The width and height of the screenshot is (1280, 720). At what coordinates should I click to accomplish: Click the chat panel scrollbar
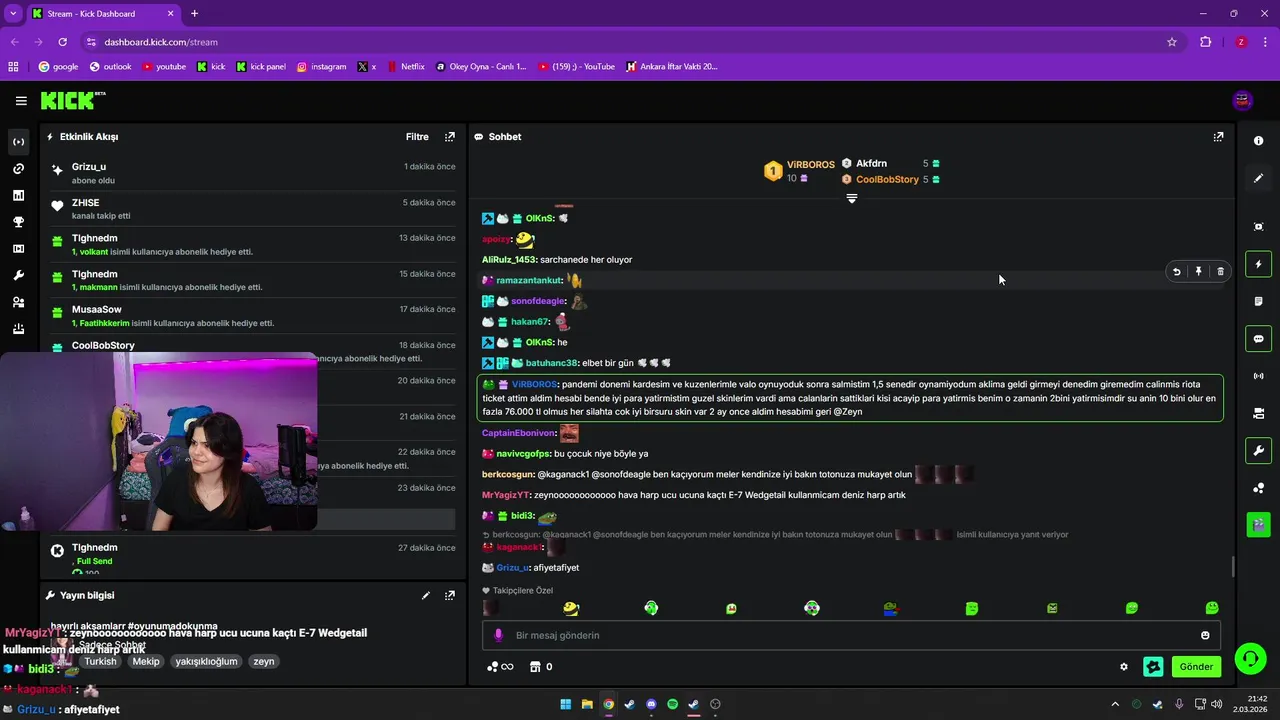tap(1232, 567)
